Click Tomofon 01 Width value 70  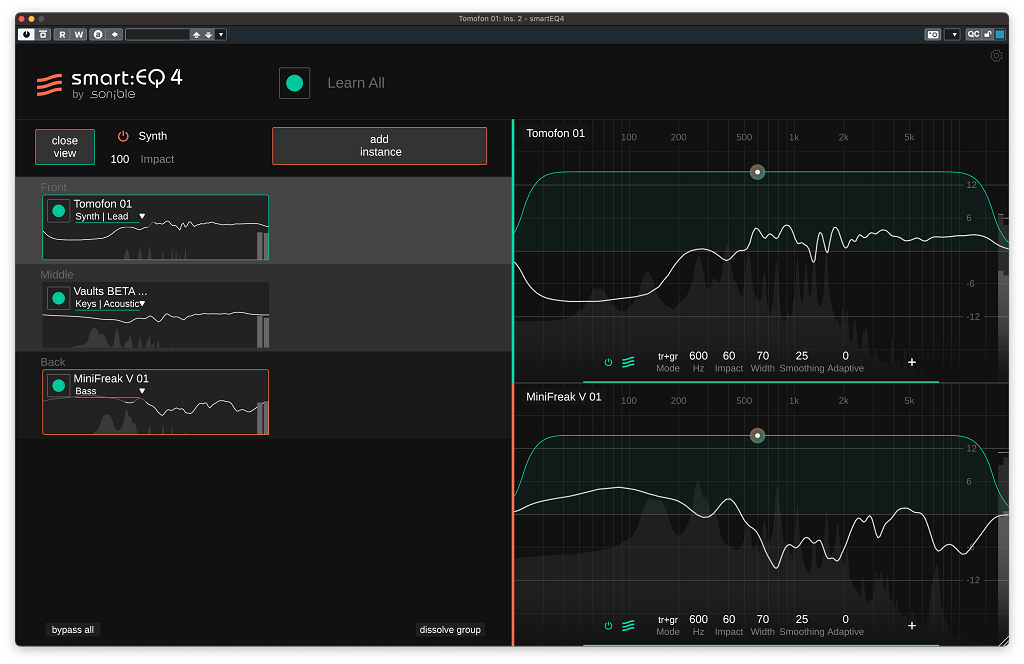[763, 356]
